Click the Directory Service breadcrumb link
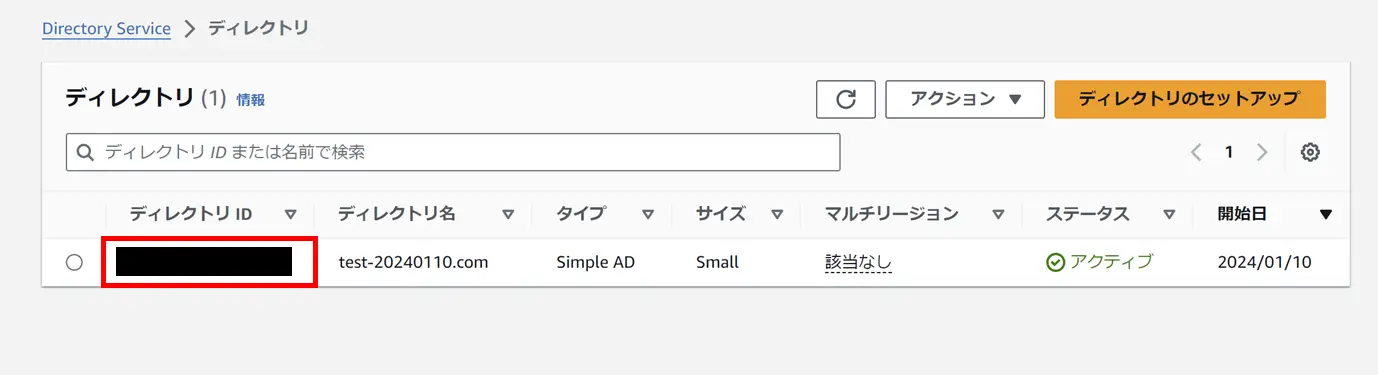 coord(106,28)
